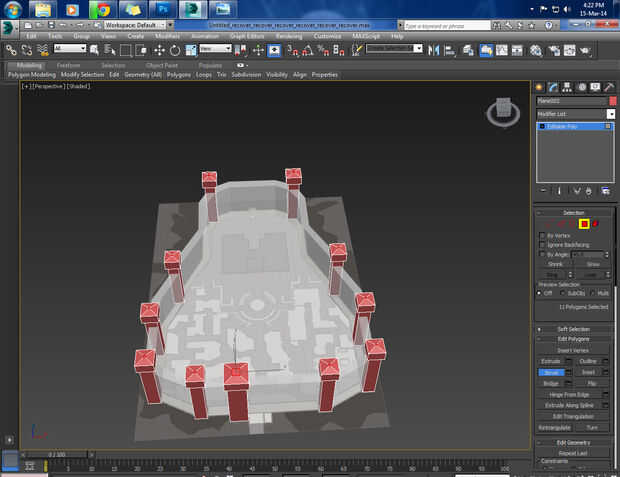This screenshot has width=620, height=477.
Task: Open the Workspace: Default dropdown
Action: (132, 24)
